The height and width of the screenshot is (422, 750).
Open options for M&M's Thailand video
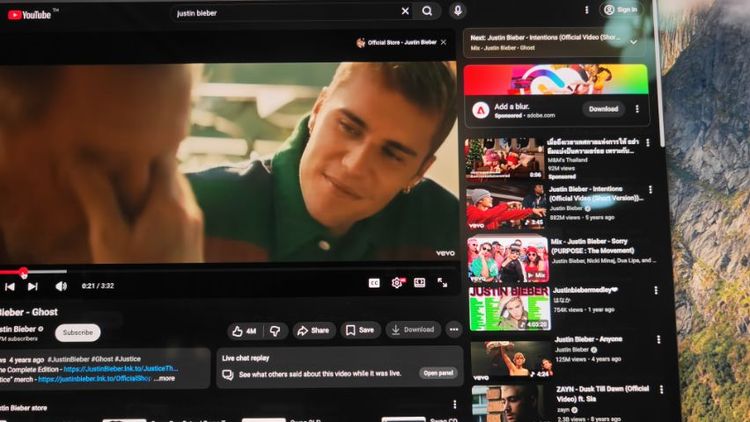(x=648, y=143)
